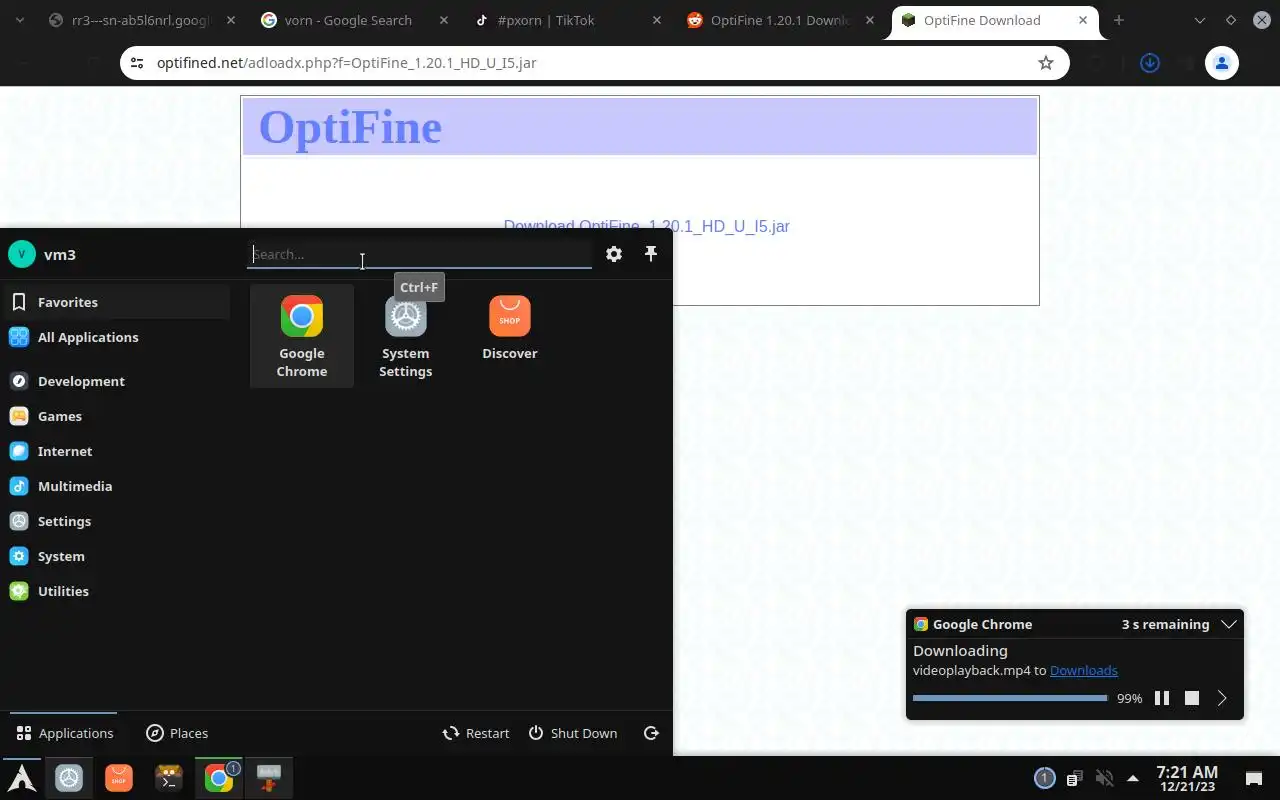Open Settings category in launcher
The width and height of the screenshot is (1280, 800).
click(115, 521)
